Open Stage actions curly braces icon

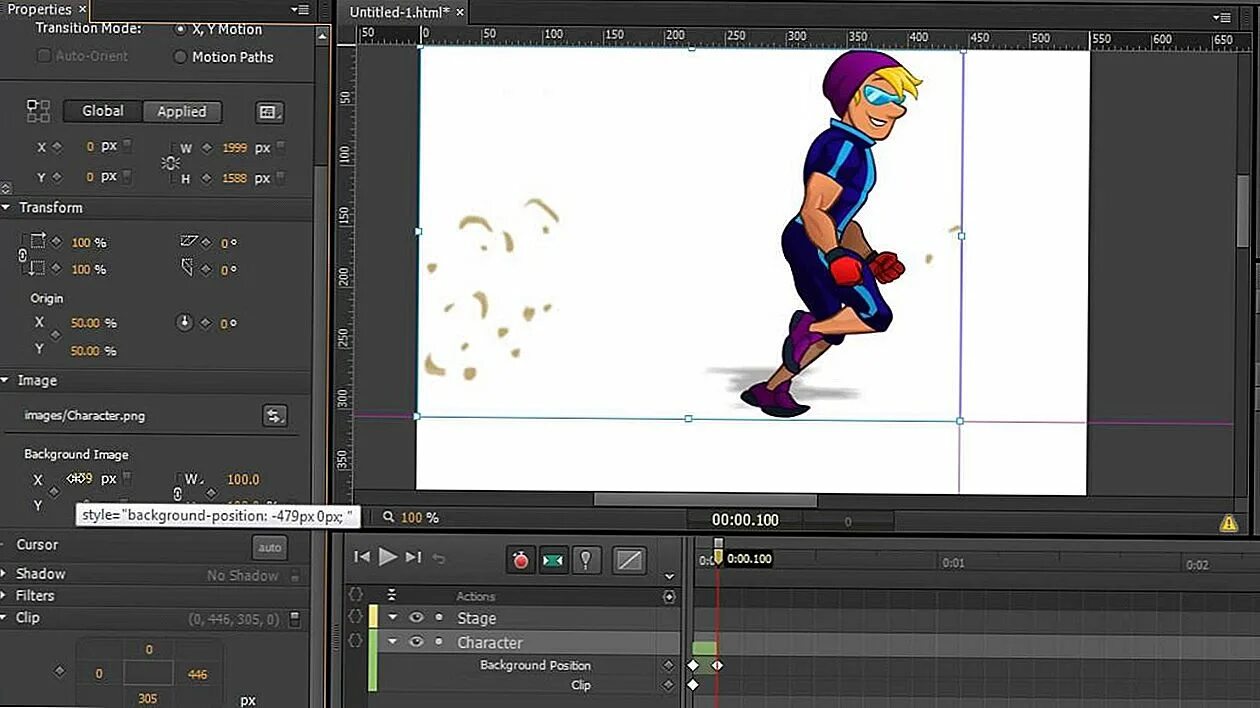[355, 618]
